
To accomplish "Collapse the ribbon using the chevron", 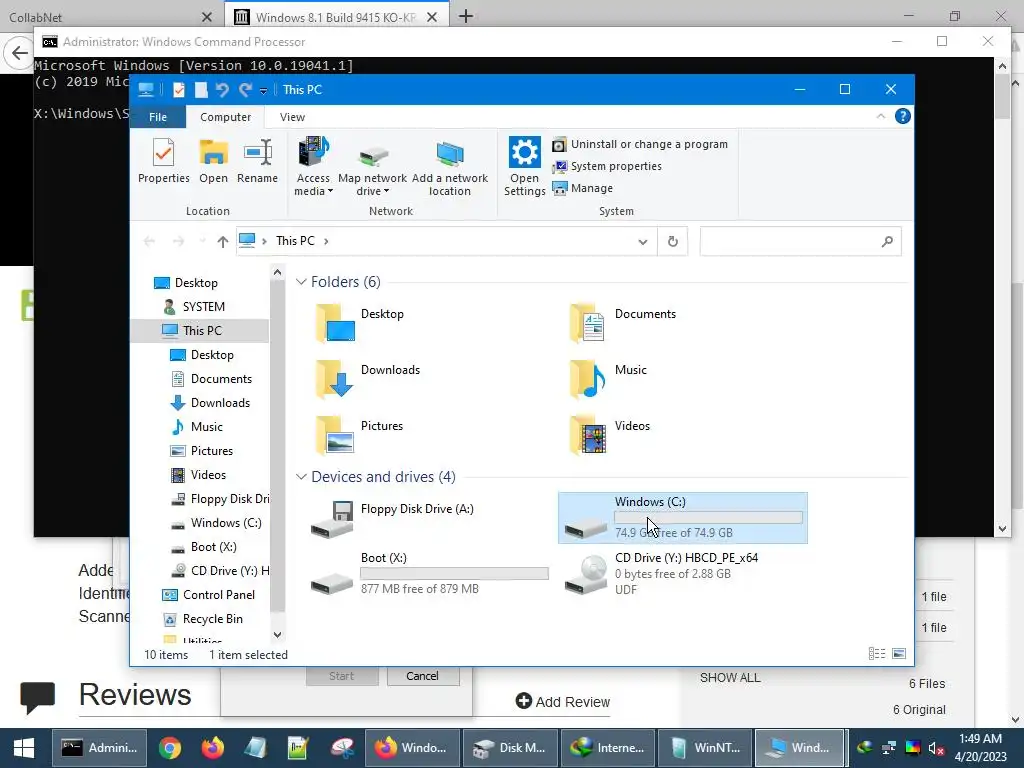I will tap(880, 116).
